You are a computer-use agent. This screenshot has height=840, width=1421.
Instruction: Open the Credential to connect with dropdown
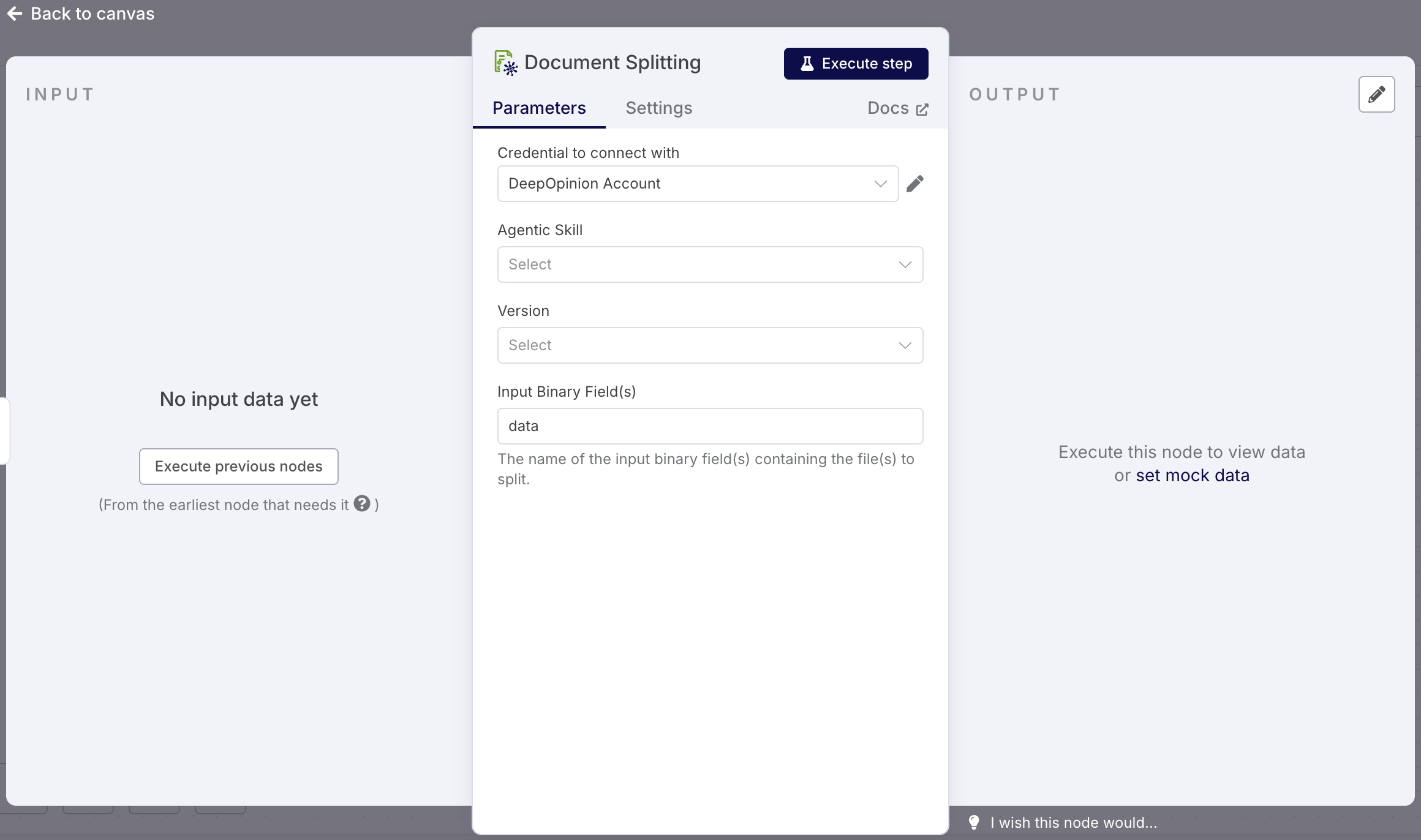tap(698, 184)
